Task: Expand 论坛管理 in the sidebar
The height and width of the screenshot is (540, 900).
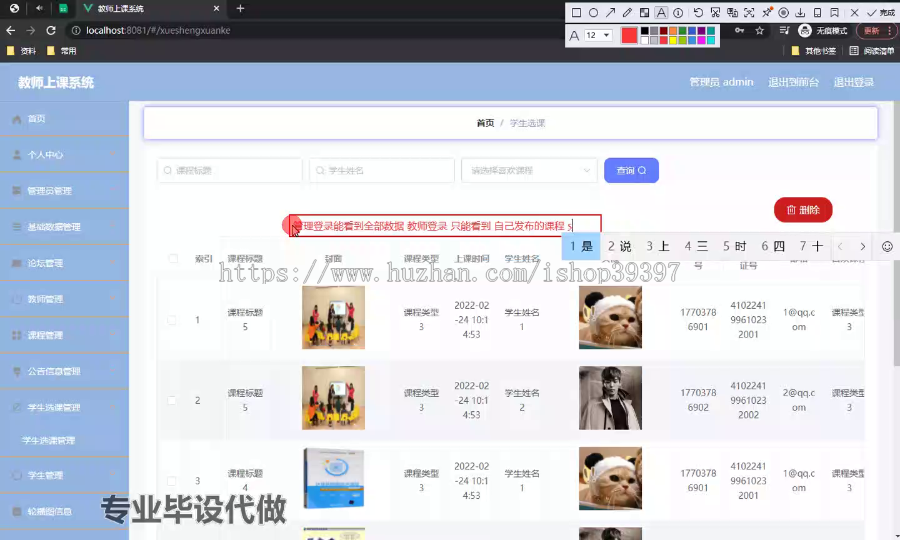Action: (64, 263)
